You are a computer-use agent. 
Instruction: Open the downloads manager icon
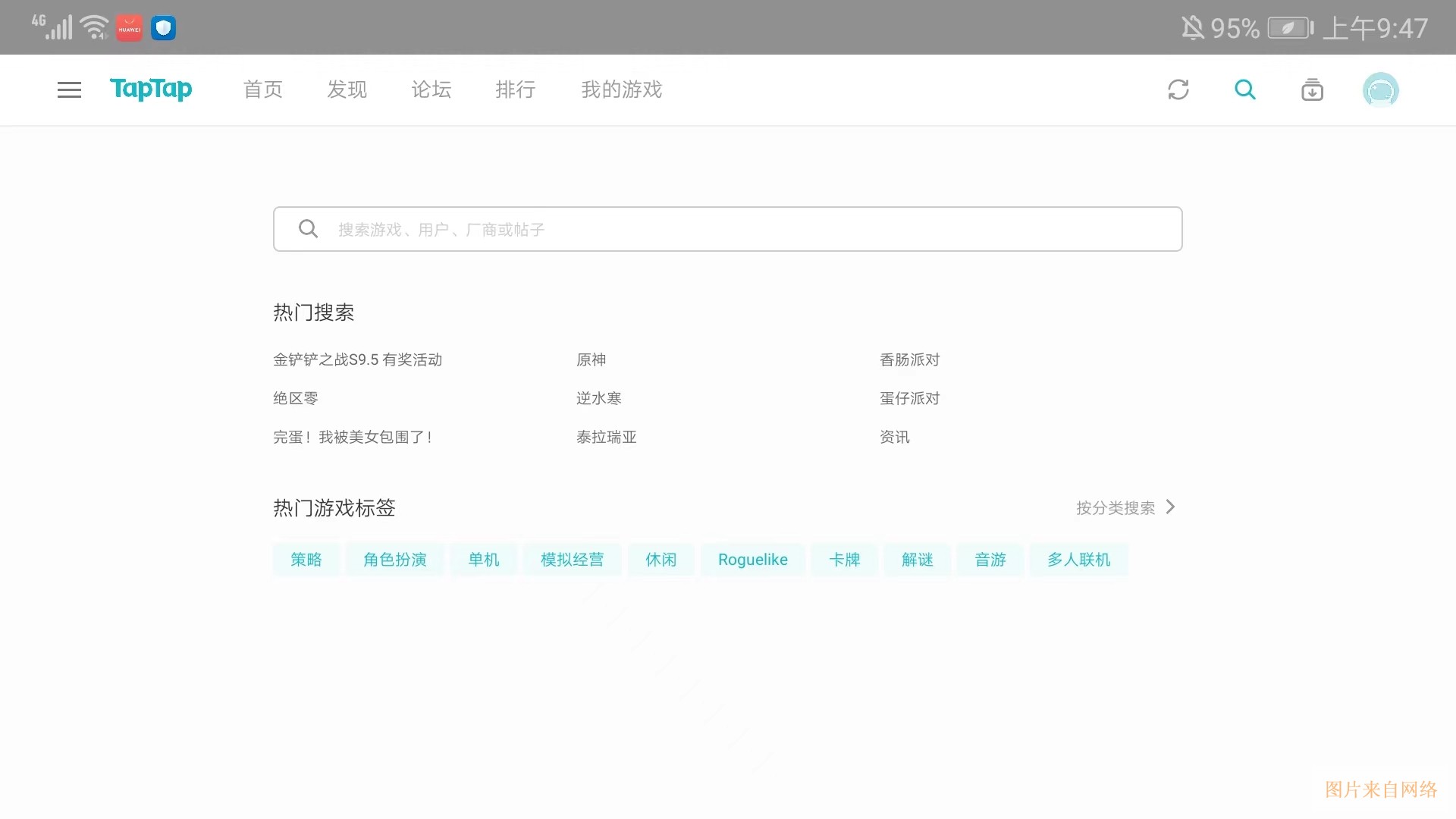coord(1312,89)
